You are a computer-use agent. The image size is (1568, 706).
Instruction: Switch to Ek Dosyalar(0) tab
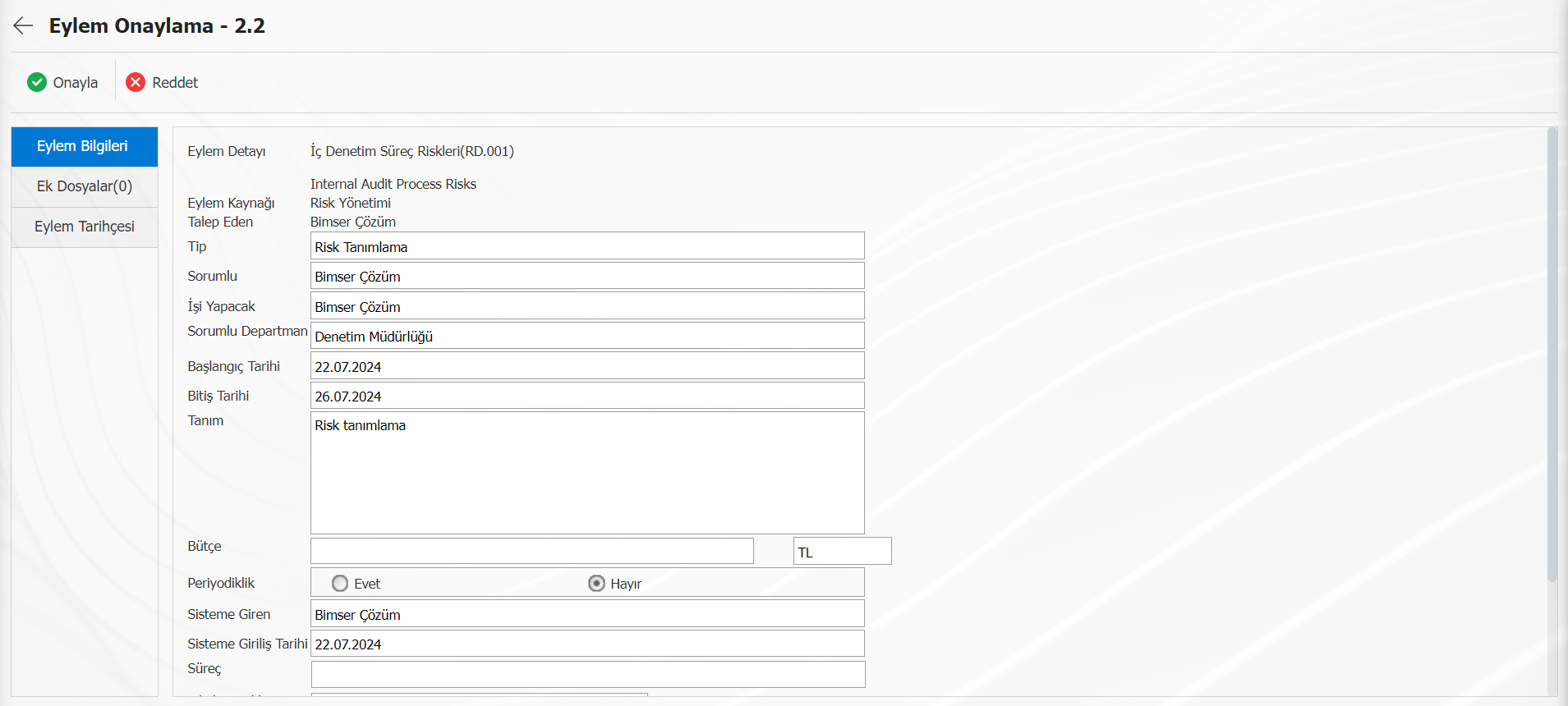tap(85, 186)
